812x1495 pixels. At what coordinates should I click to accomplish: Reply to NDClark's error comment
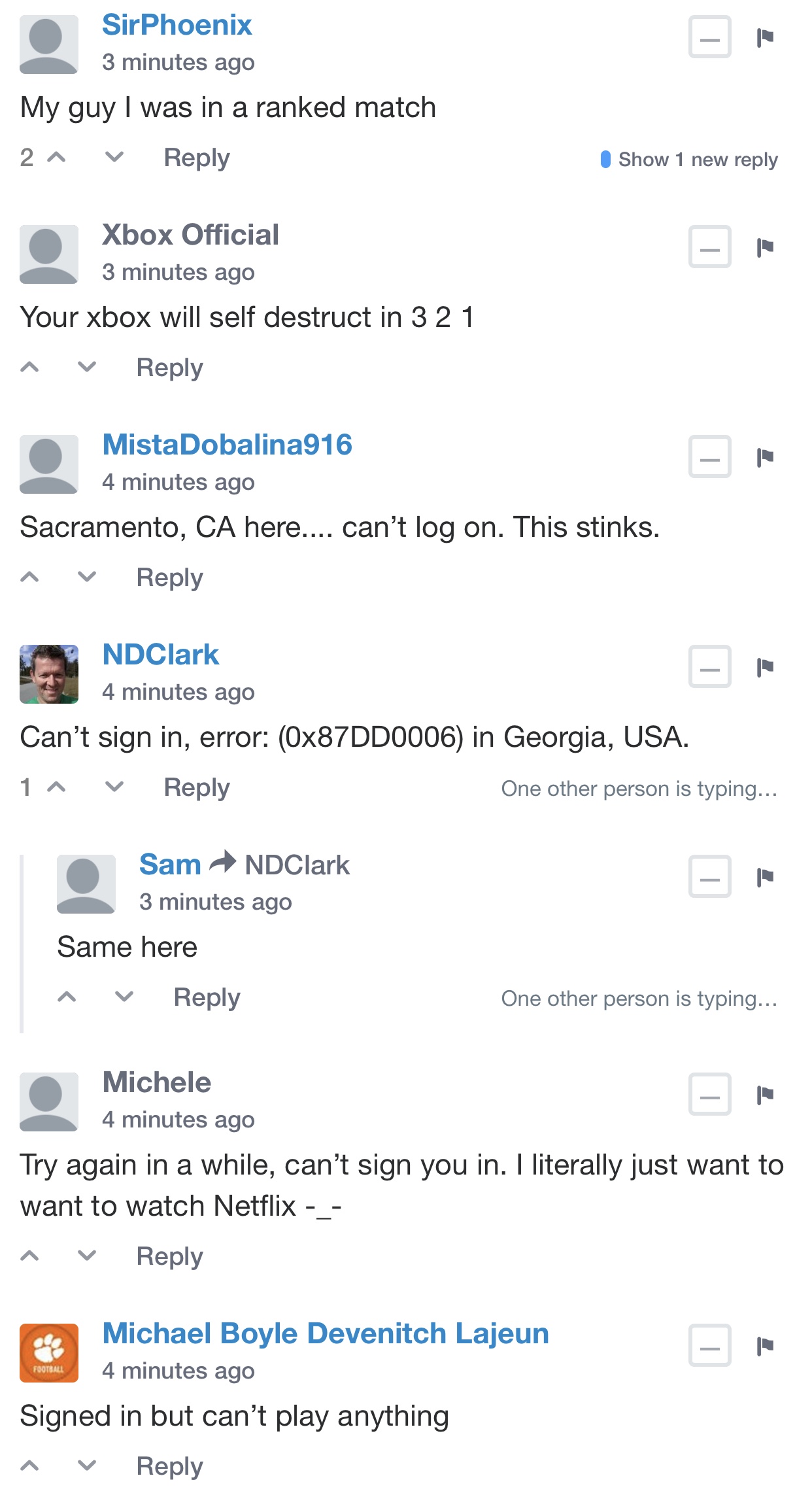197,787
